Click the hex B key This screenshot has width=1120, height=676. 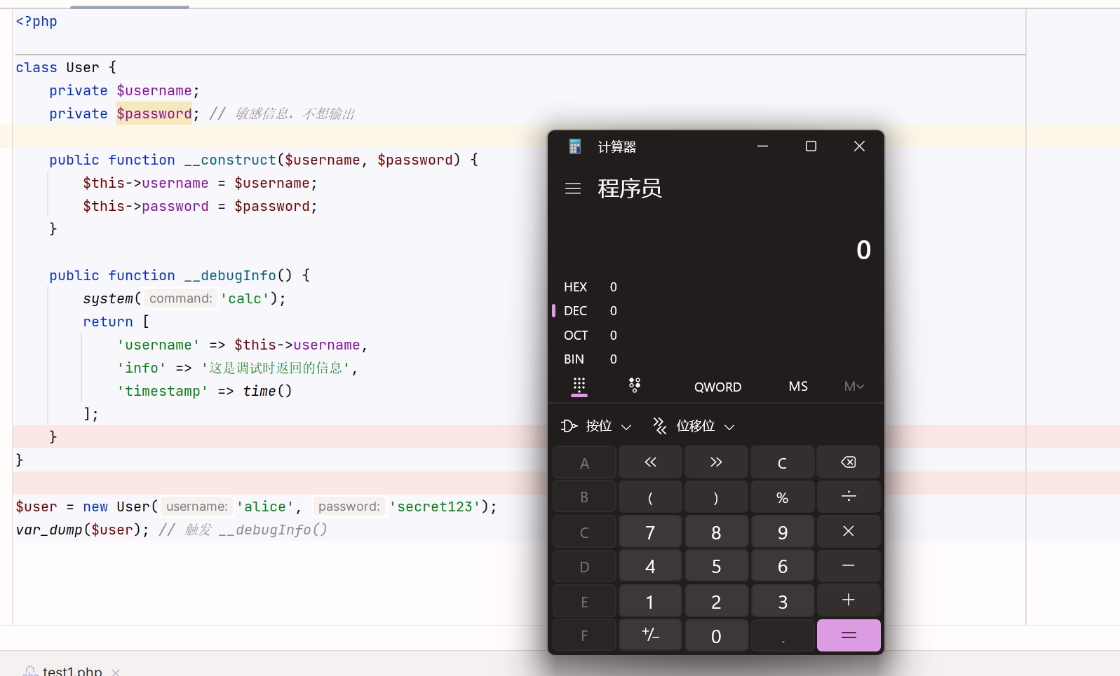pyautogui.click(x=584, y=497)
